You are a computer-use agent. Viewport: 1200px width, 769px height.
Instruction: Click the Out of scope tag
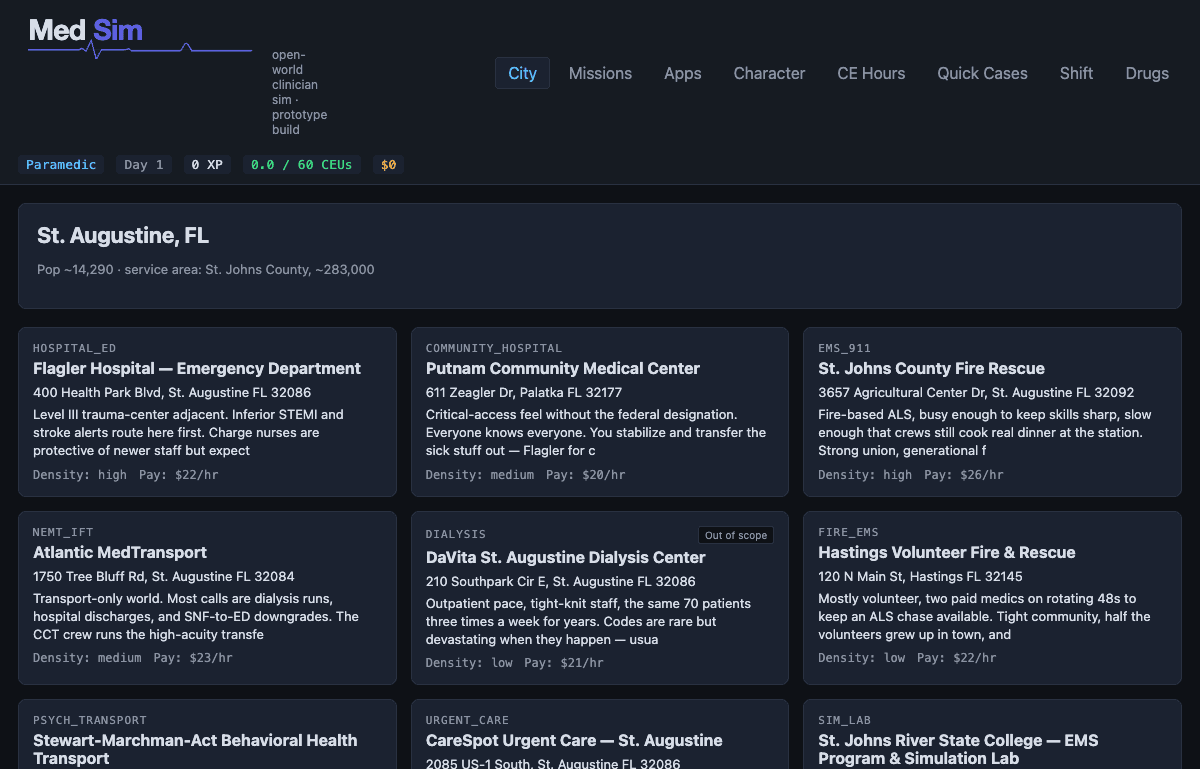pyautogui.click(x=736, y=535)
